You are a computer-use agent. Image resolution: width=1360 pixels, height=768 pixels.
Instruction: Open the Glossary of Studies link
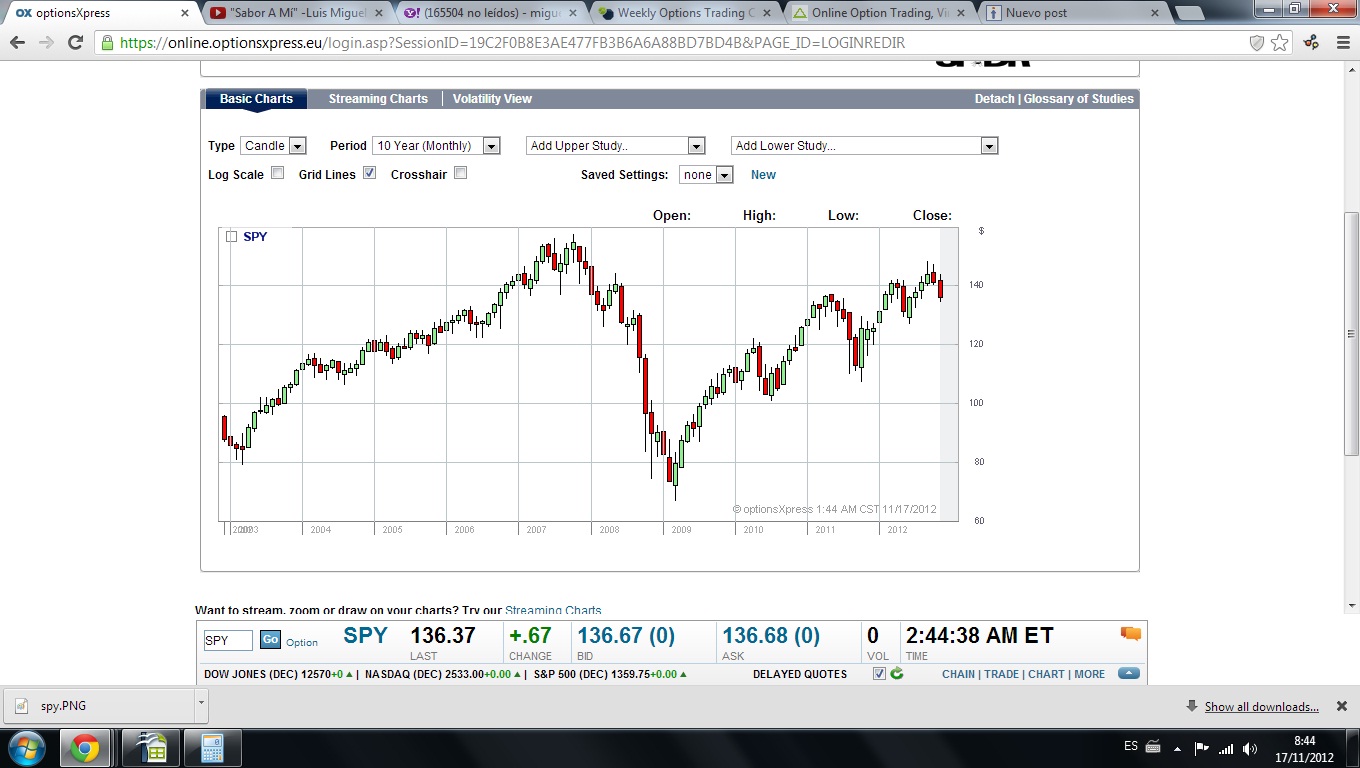pos(1079,99)
